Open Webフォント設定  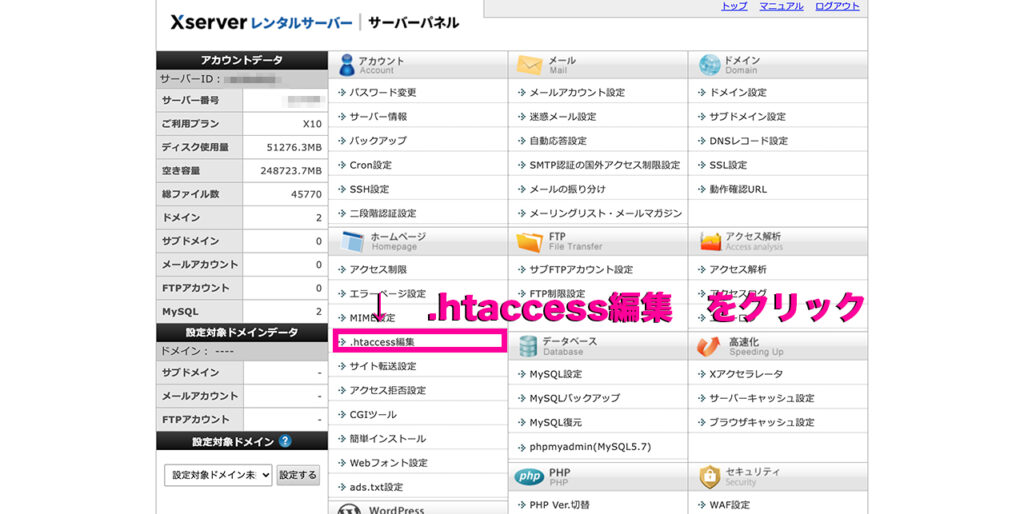click(x=388, y=462)
